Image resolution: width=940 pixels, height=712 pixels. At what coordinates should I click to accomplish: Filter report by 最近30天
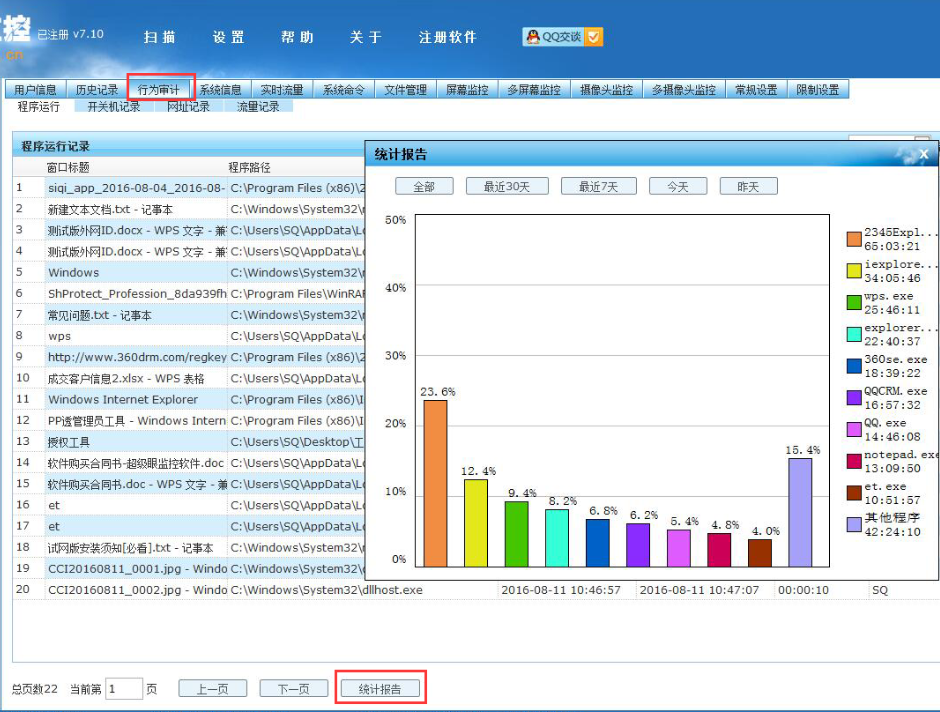pos(507,186)
